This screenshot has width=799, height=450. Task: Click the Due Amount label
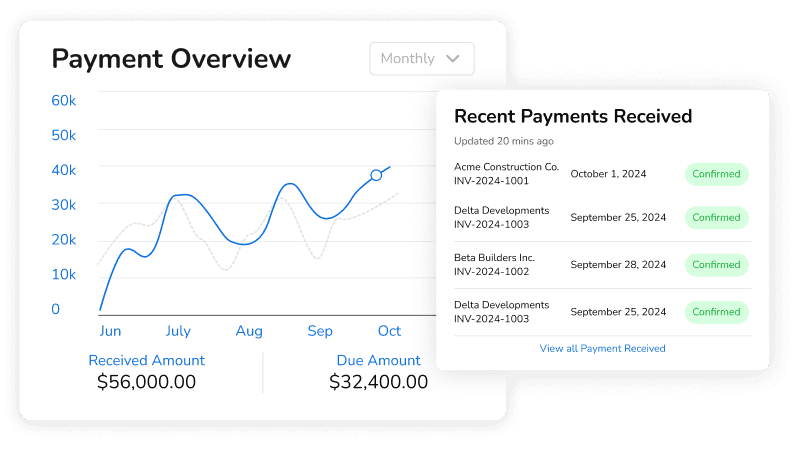[x=378, y=360]
